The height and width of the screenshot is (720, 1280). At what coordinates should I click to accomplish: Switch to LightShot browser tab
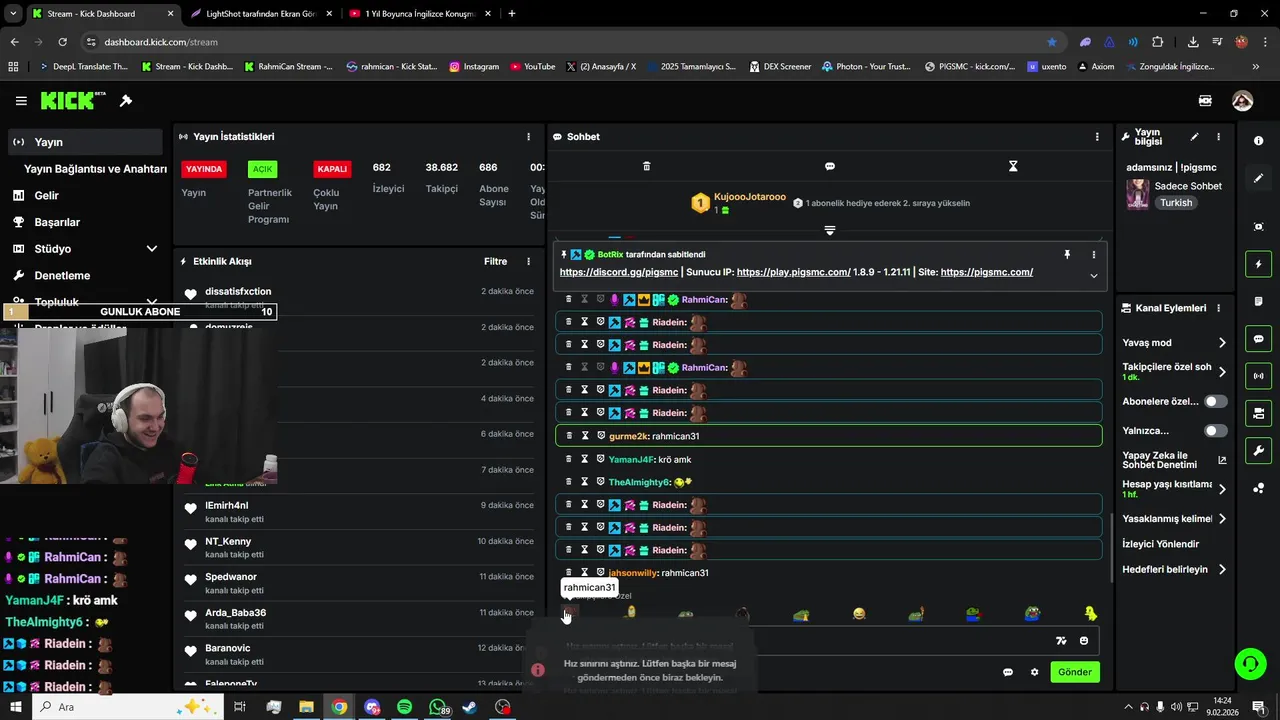coord(260,14)
